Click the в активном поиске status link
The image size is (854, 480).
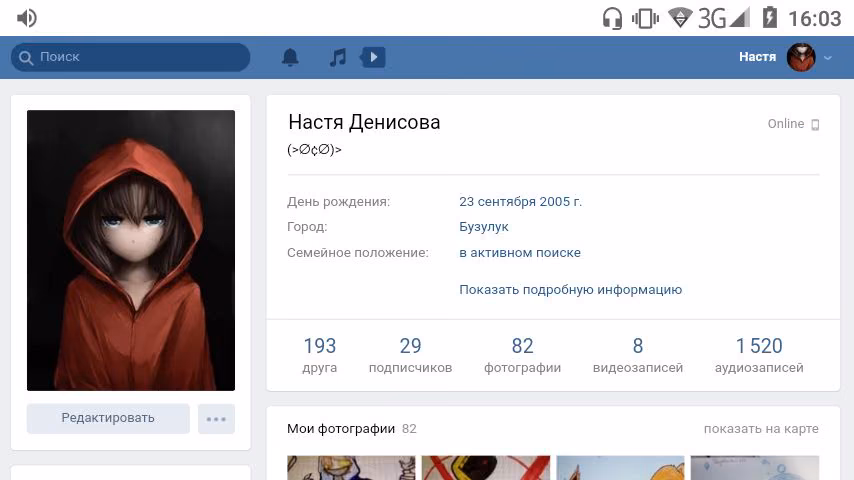520,253
